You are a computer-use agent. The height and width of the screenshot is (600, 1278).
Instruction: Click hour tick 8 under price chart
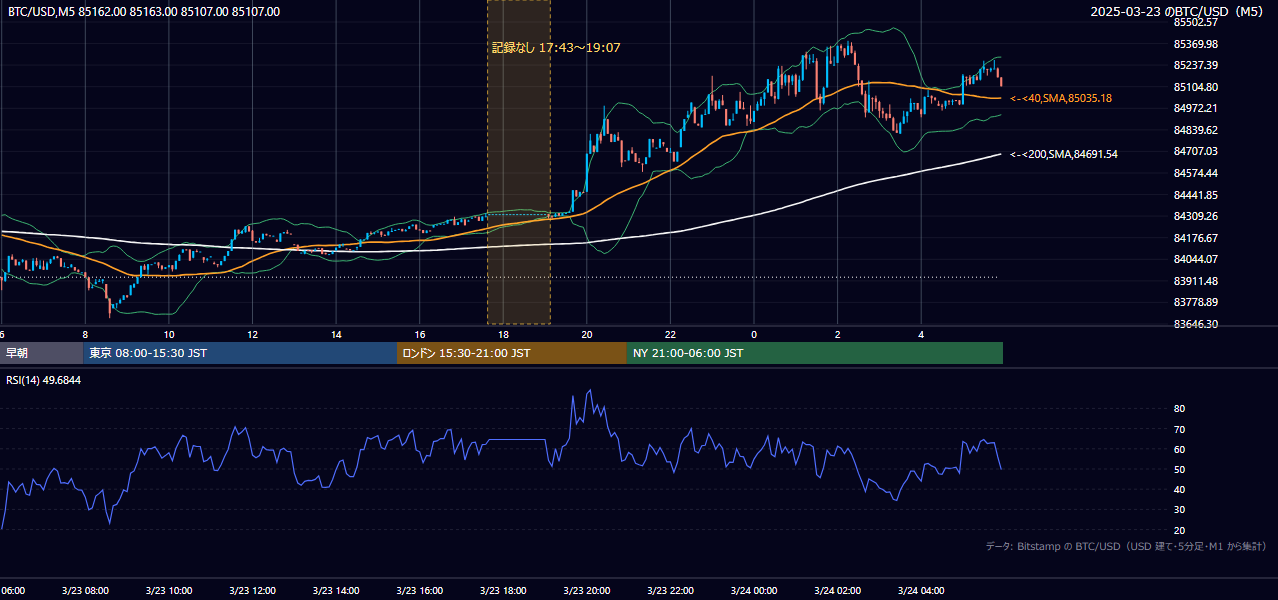tap(85, 334)
